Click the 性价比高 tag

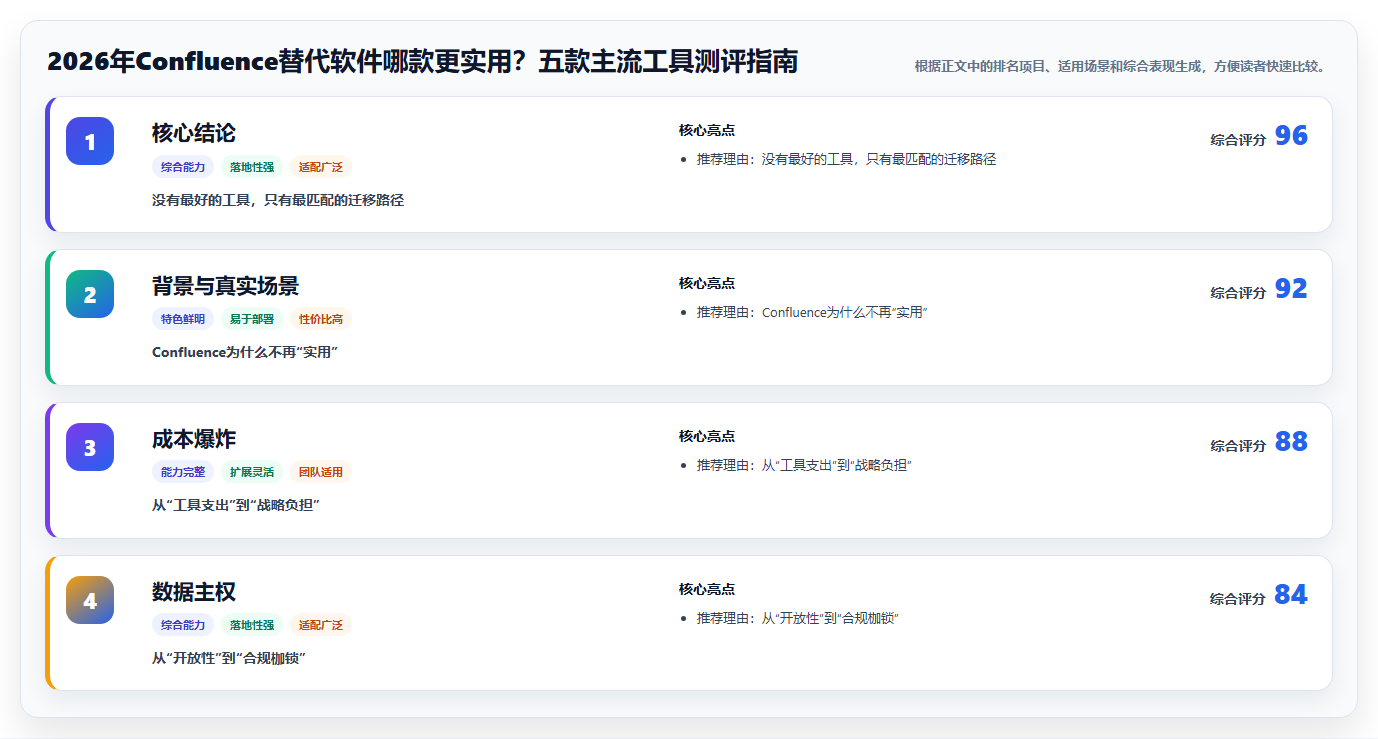tap(321, 319)
